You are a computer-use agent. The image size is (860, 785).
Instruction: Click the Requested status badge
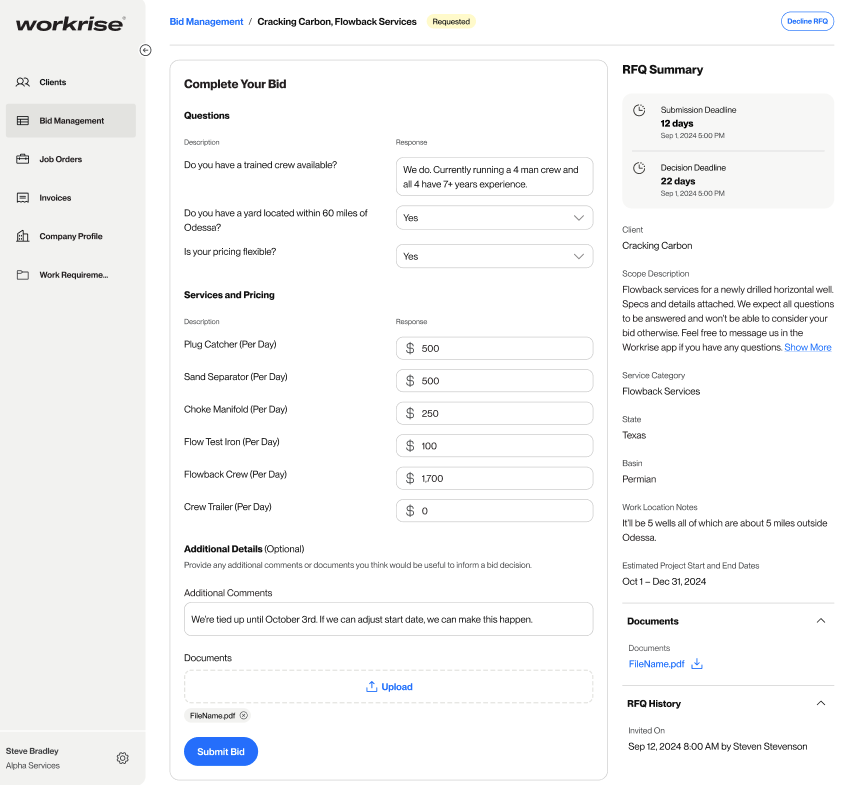click(451, 22)
